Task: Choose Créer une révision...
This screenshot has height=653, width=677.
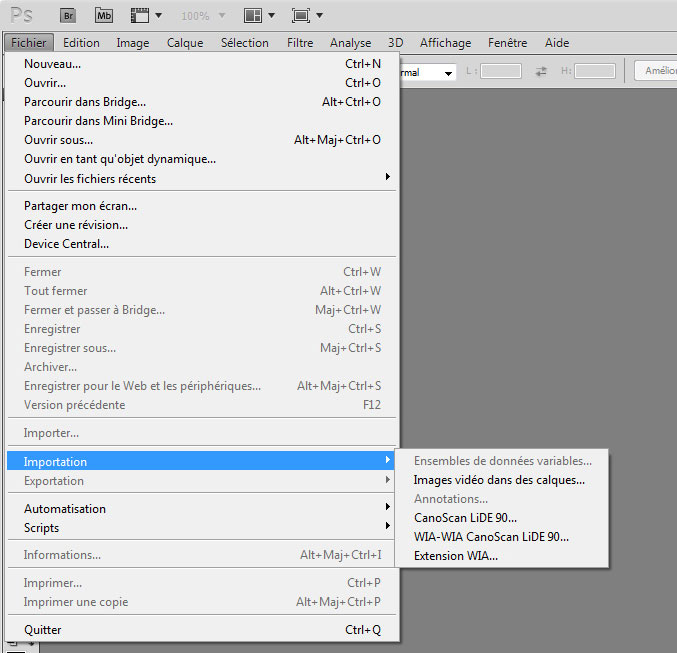Action: click(202, 225)
